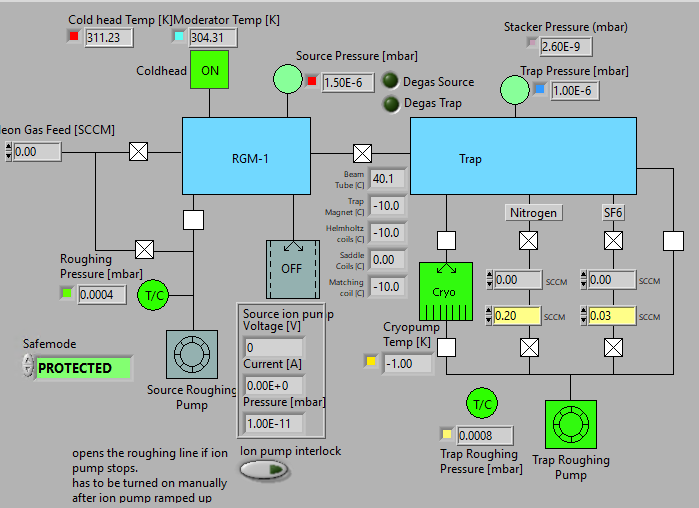699x508 pixels.
Task: Select the Stacker Pressure value 2.60E-9
Action: coord(566,46)
